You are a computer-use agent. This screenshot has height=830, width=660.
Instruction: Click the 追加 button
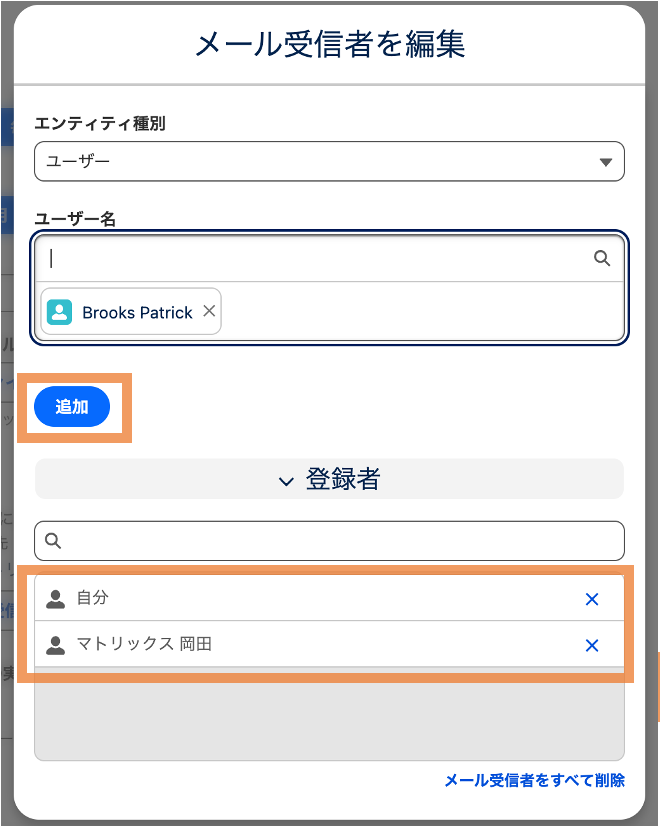coord(72,407)
